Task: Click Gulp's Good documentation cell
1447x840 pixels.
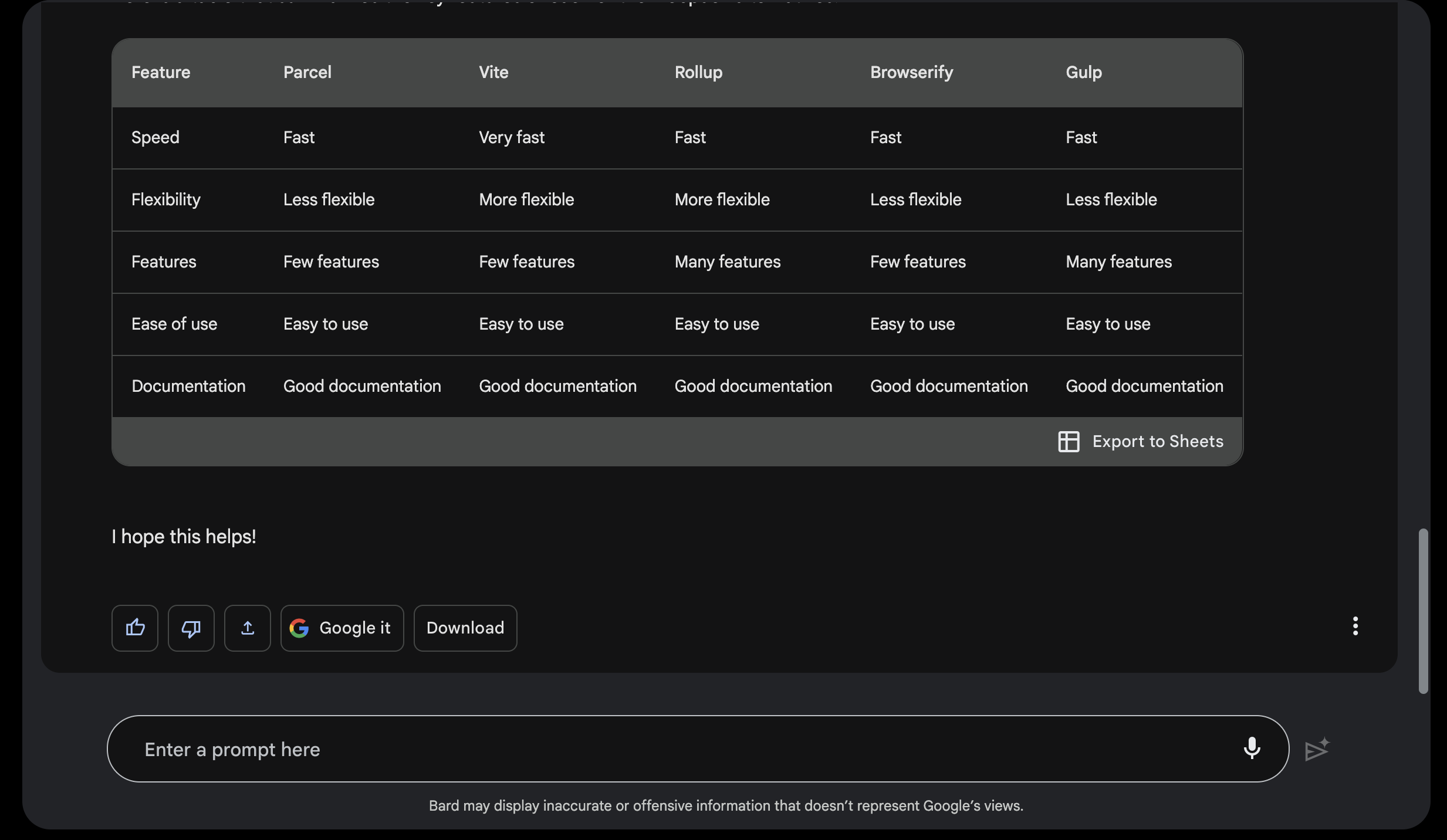Action: pos(1145,386)
